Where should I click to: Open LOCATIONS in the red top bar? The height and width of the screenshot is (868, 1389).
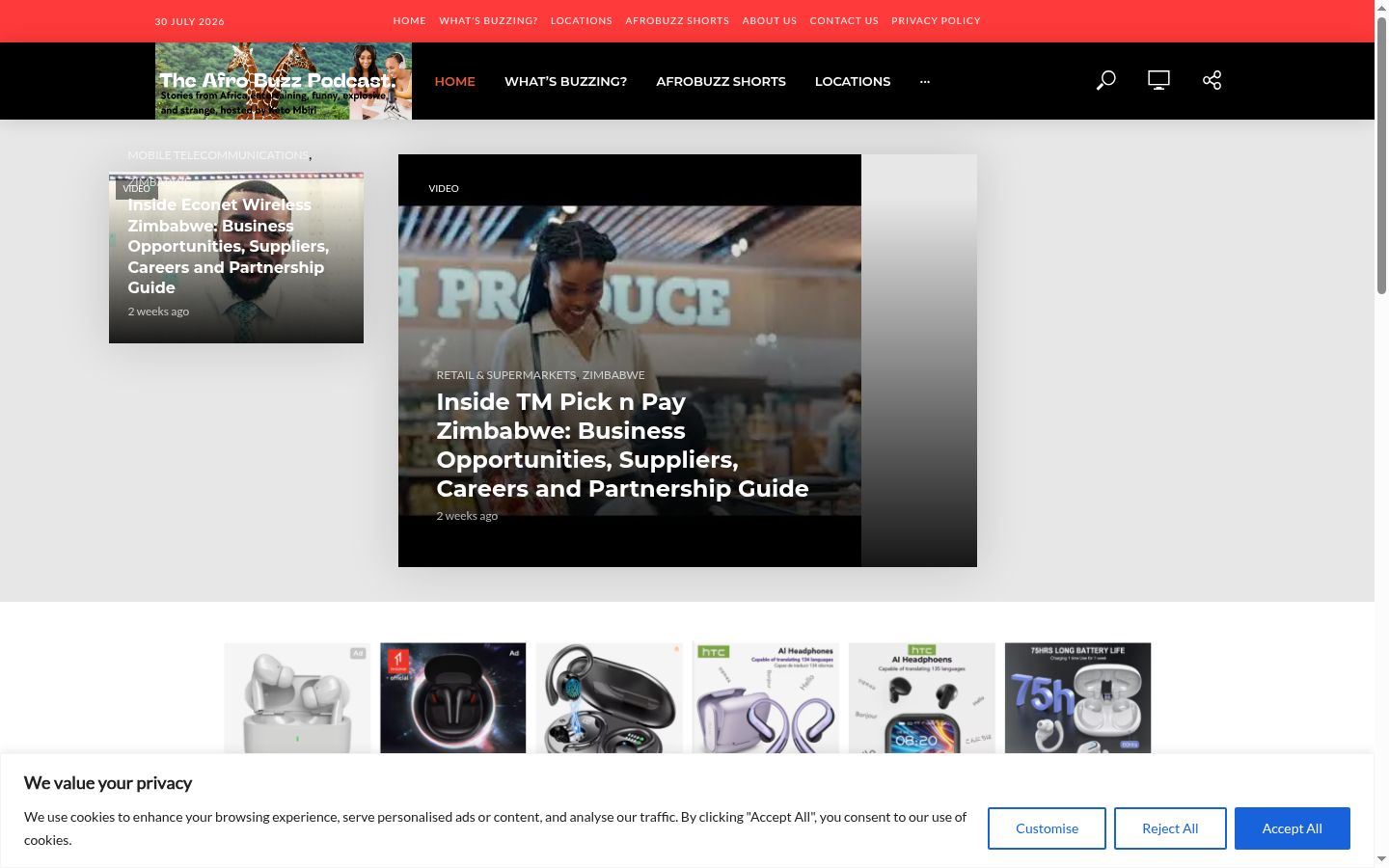(582, 20)
